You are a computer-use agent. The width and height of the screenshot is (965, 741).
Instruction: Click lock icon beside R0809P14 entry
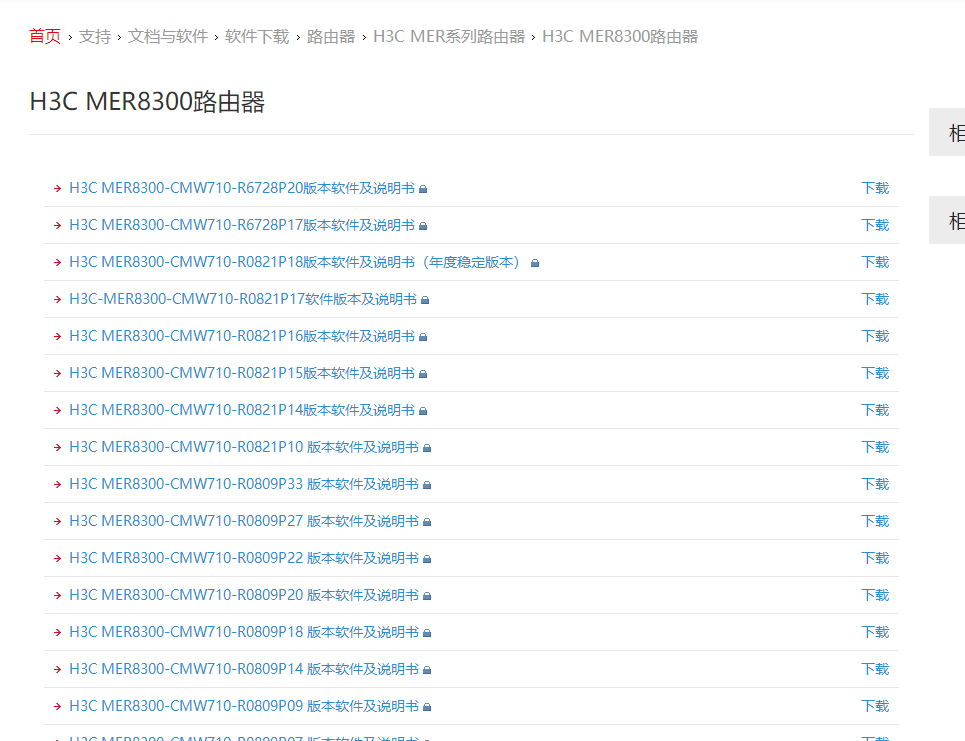tap(427, 670)
